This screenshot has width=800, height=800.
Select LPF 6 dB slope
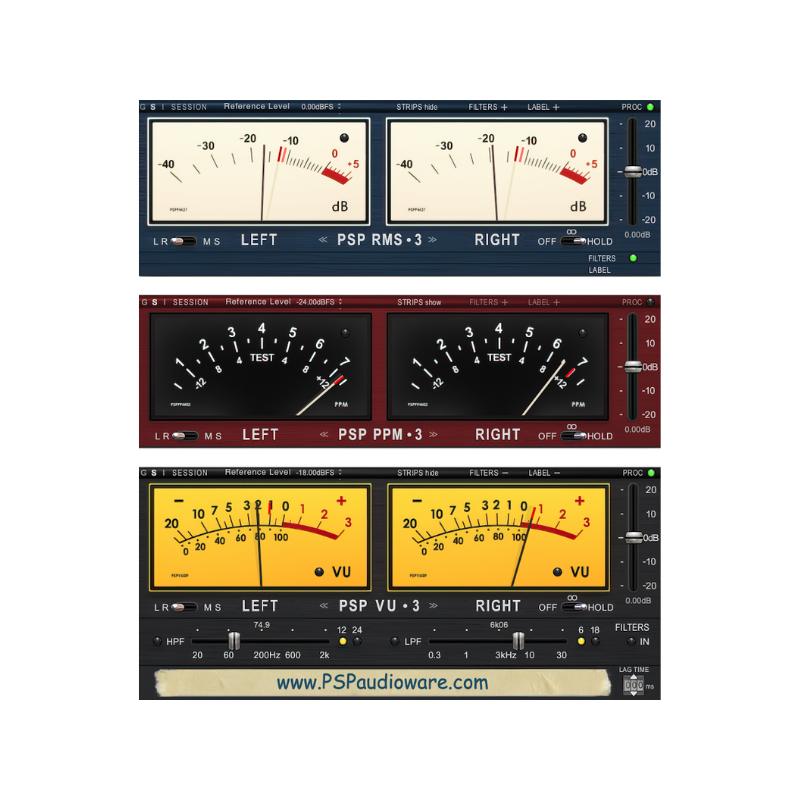581,641
